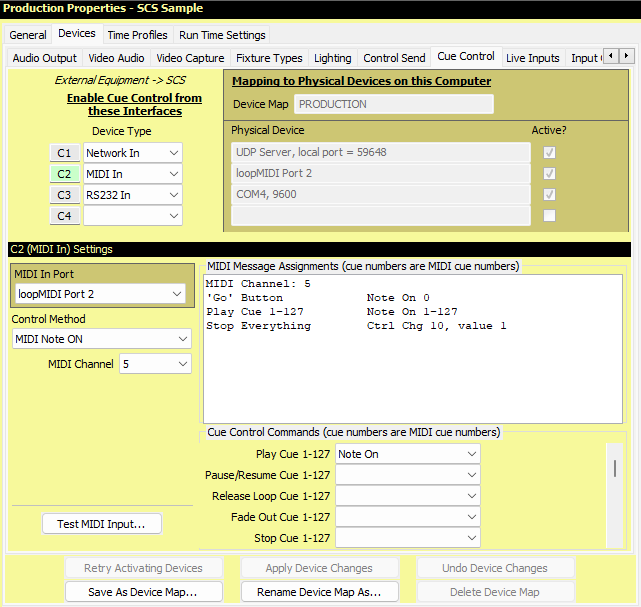
Task: Toggle Active checkbox for empty fourth device
Action: coord(549,215)
